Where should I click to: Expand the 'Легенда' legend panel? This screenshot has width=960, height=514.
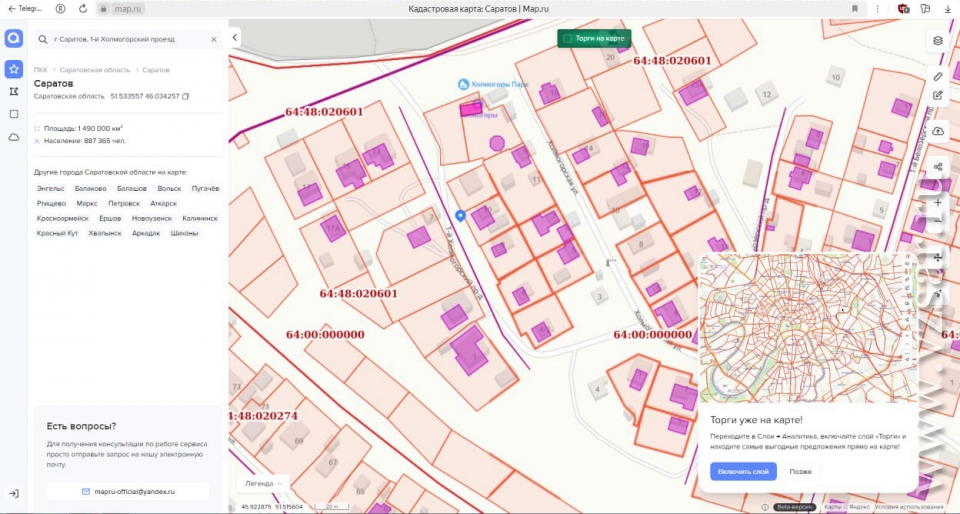[x=264, y=483]
